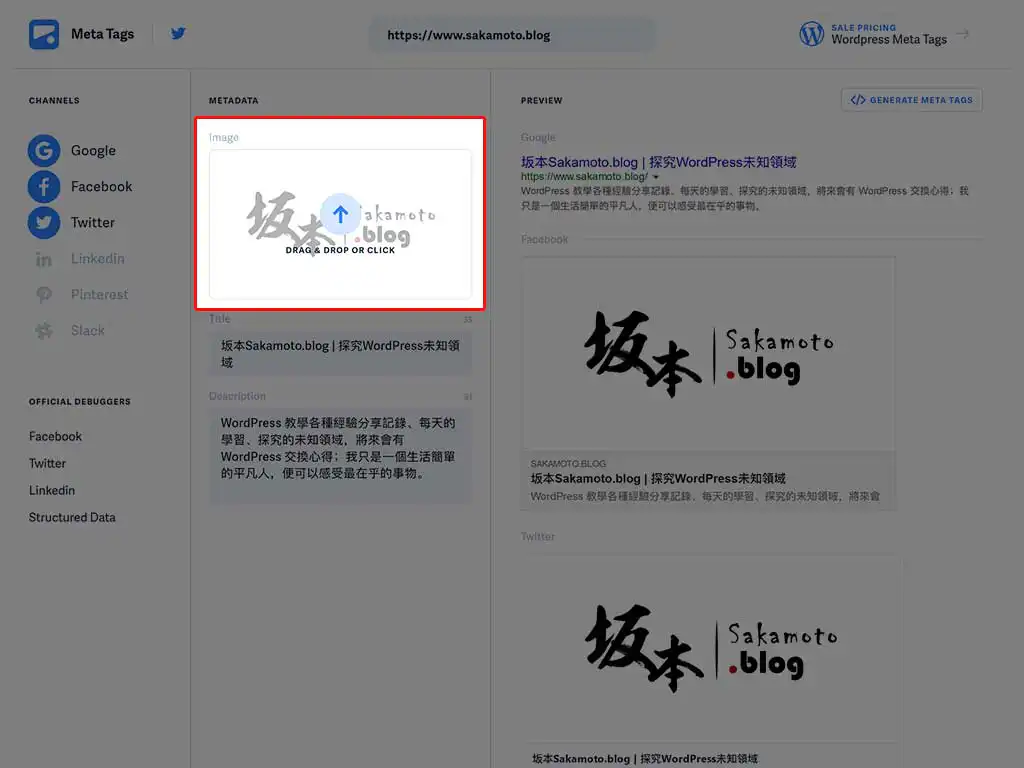Expand the dropdown arrow beside Google preview URL
Viewport: 1024px width, 768px height.
coord(656,177)
